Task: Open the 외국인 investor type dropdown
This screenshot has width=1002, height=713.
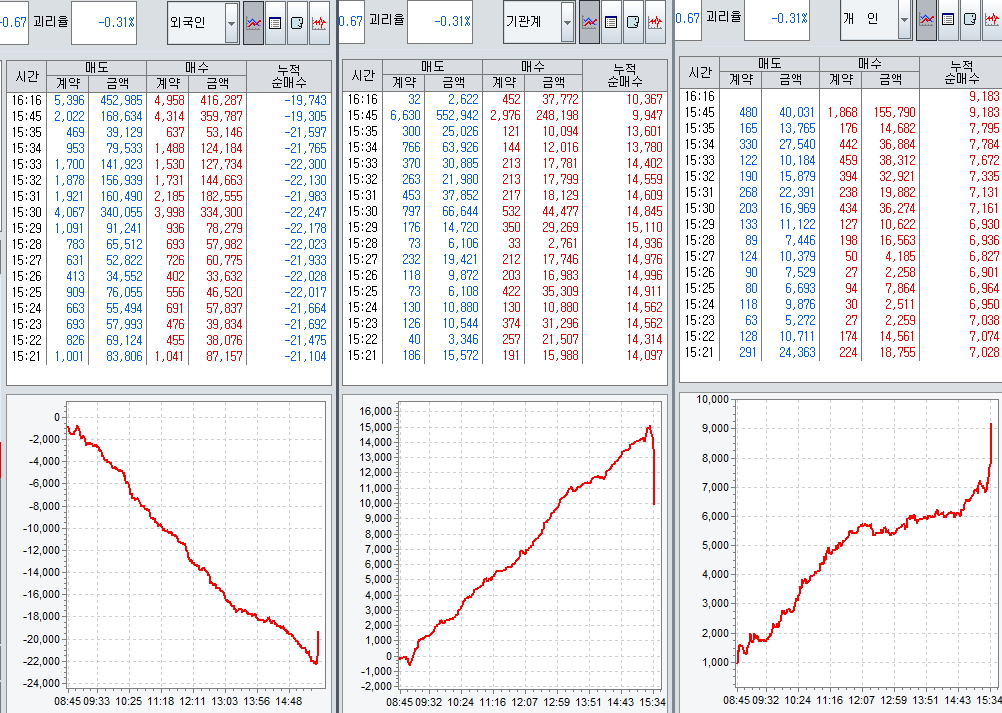Action: tap(231, 22)
